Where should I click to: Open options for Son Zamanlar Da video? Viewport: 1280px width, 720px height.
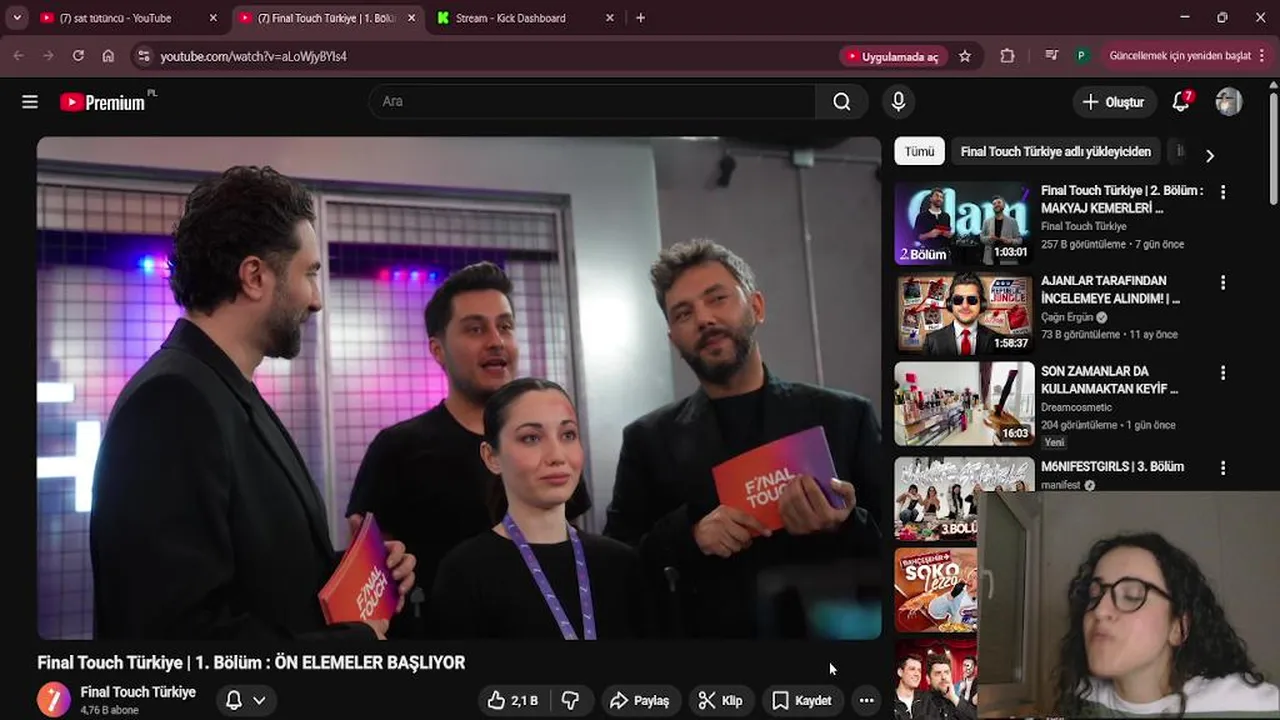1222,373
